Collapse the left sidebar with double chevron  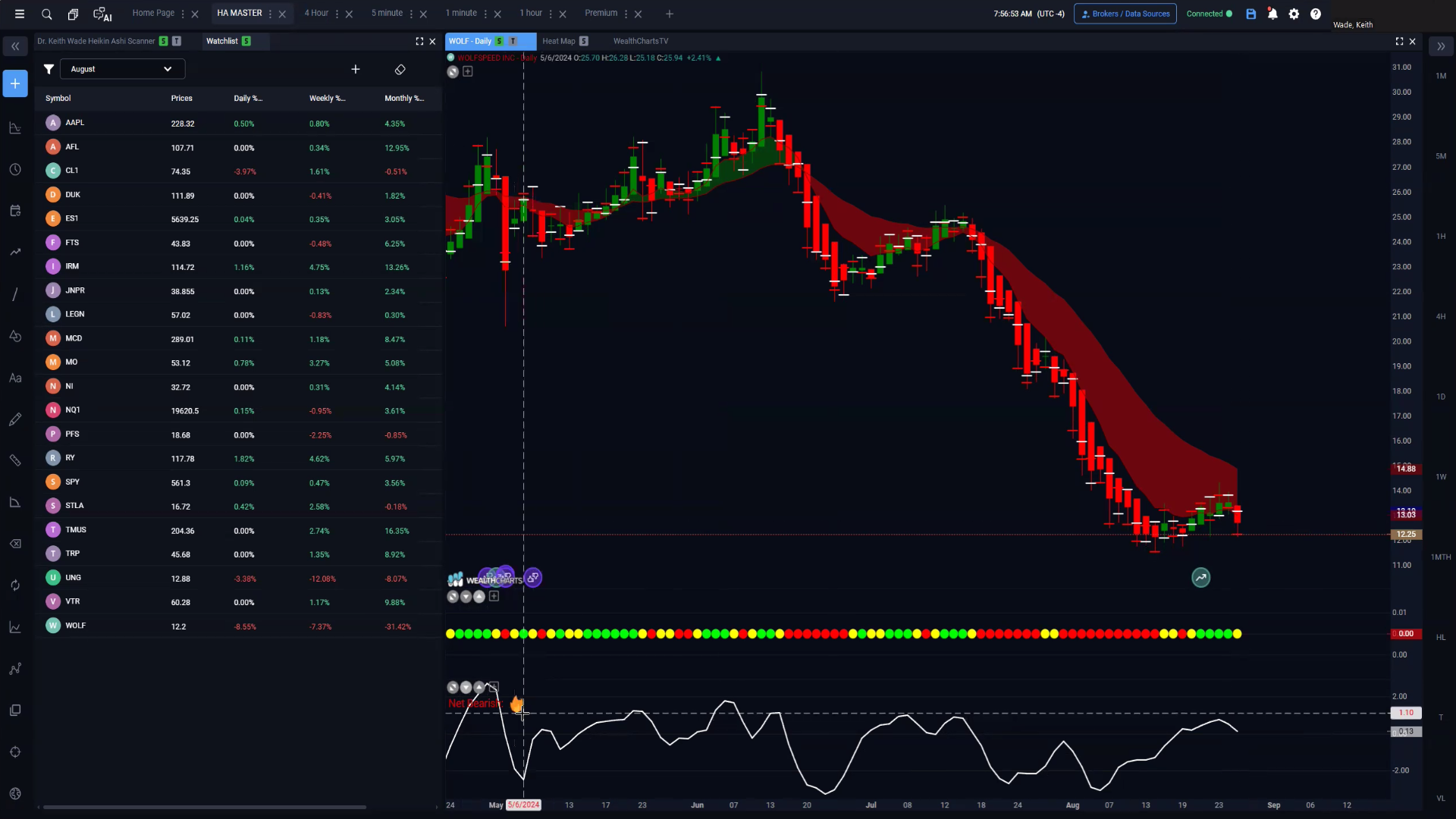15,46
